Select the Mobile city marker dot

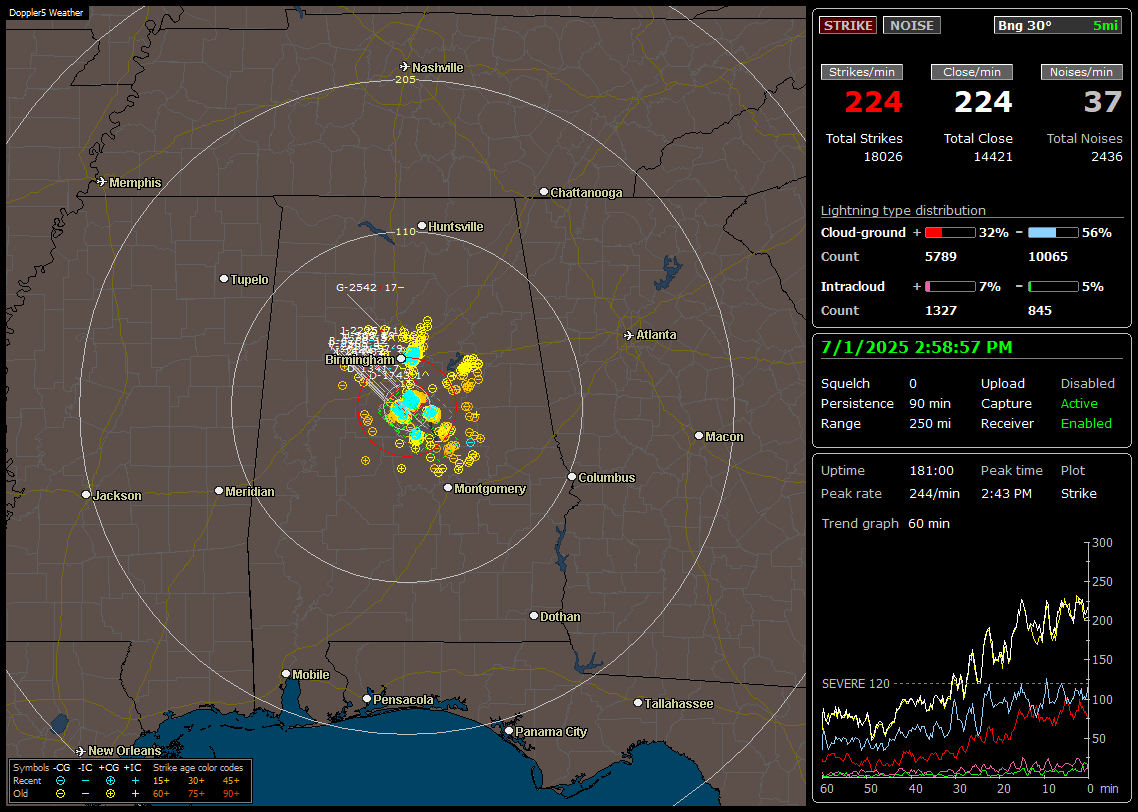tap(286, 674)
